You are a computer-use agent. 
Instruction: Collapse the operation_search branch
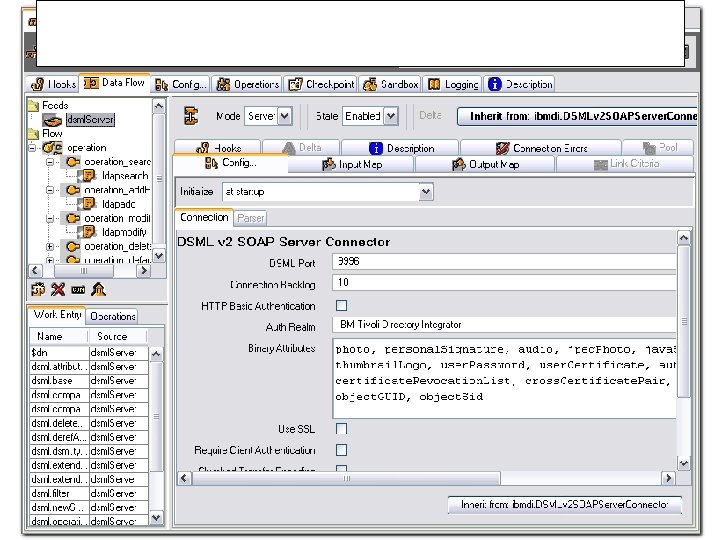tap(50, 162)
